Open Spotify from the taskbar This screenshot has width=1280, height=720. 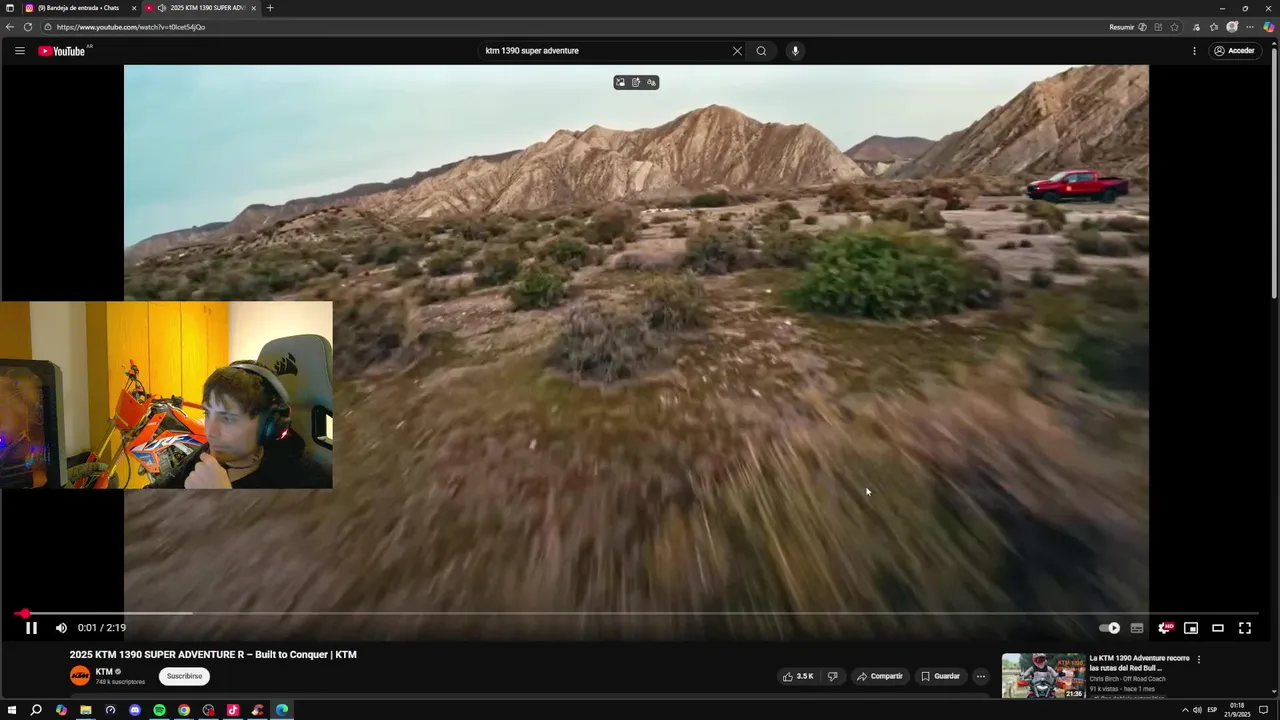point(159,710)
